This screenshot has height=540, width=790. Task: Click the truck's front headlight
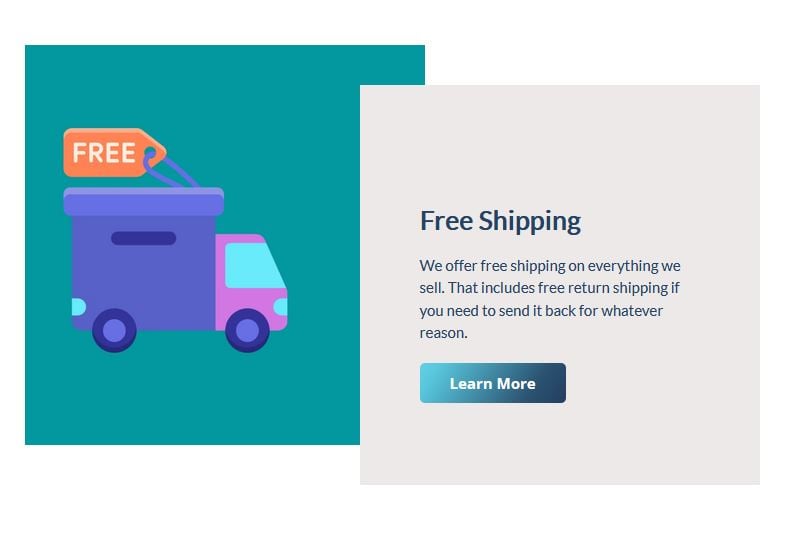click(281, 307)
